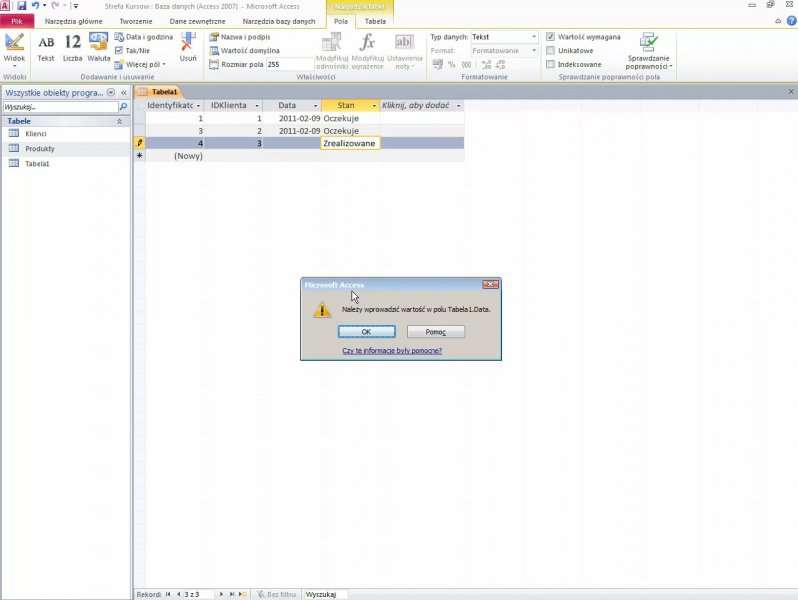Switch to the Tworzenie ribbon tab
The height and width of the screenshot is (600, 798).
click(136, 20)
